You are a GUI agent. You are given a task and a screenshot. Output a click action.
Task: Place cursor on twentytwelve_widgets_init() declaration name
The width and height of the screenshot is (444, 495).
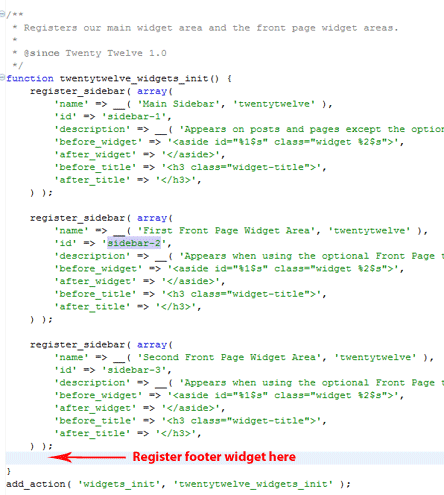click(139, 79)
